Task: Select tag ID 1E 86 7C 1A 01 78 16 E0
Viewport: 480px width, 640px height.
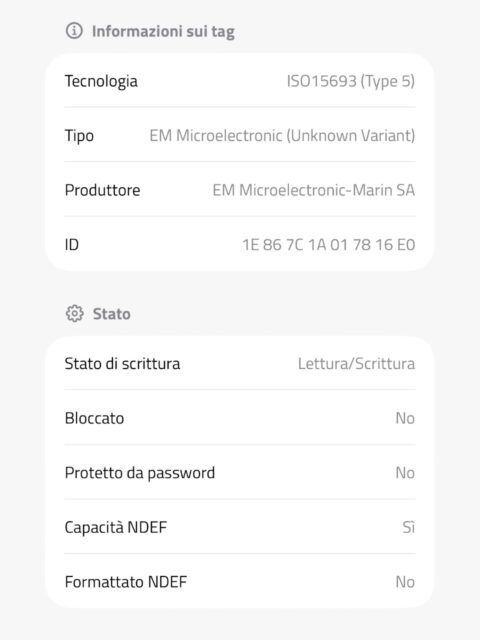Action: 329,244
